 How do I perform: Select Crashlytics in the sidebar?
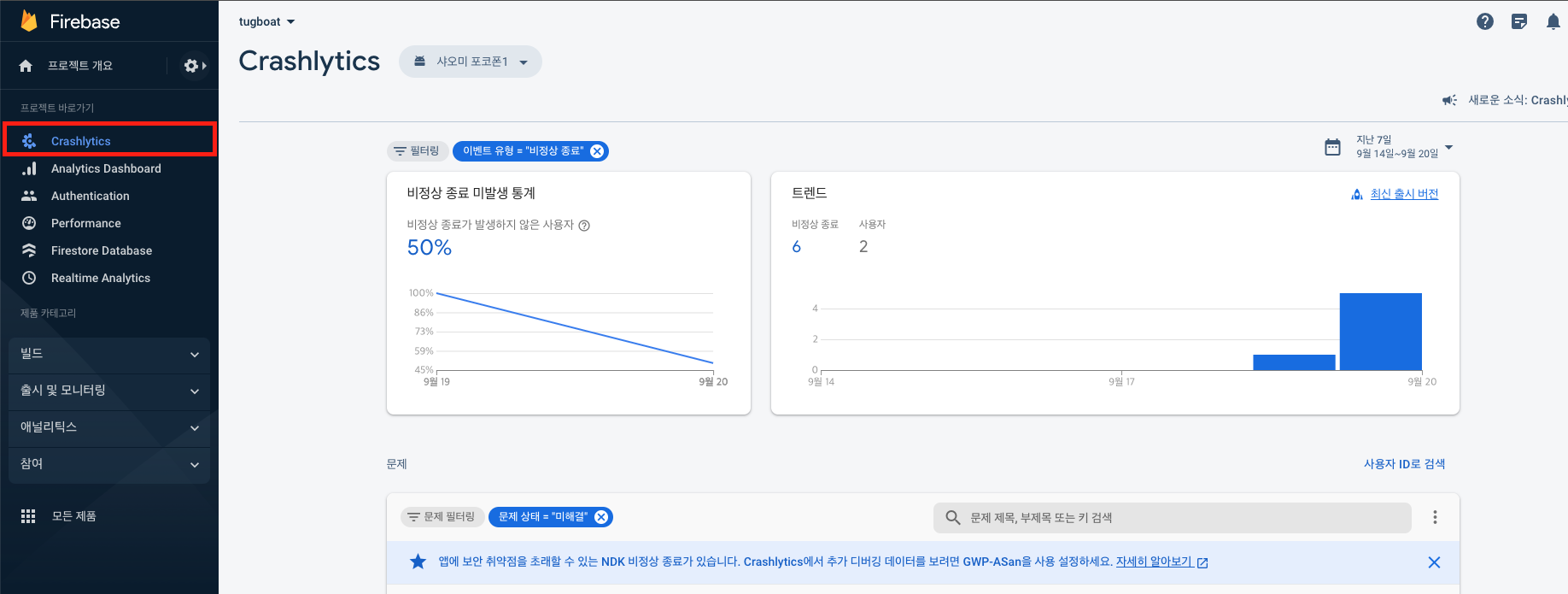click(x=109, y=139)
